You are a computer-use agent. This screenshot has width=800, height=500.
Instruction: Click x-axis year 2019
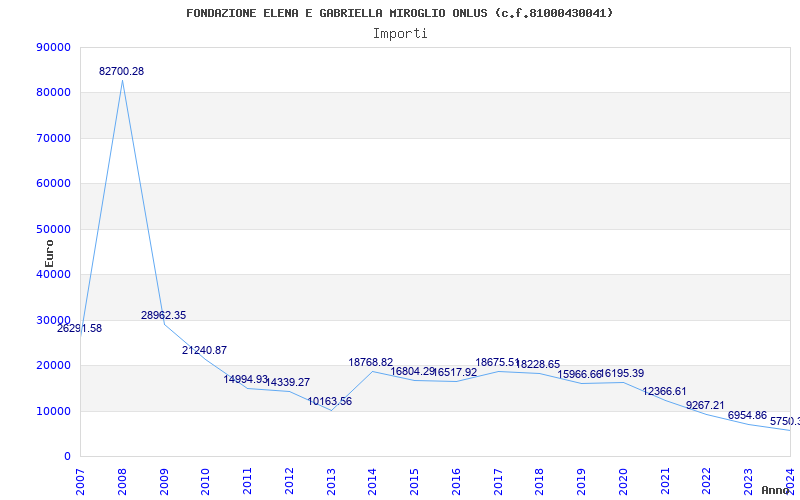point(581,482)
